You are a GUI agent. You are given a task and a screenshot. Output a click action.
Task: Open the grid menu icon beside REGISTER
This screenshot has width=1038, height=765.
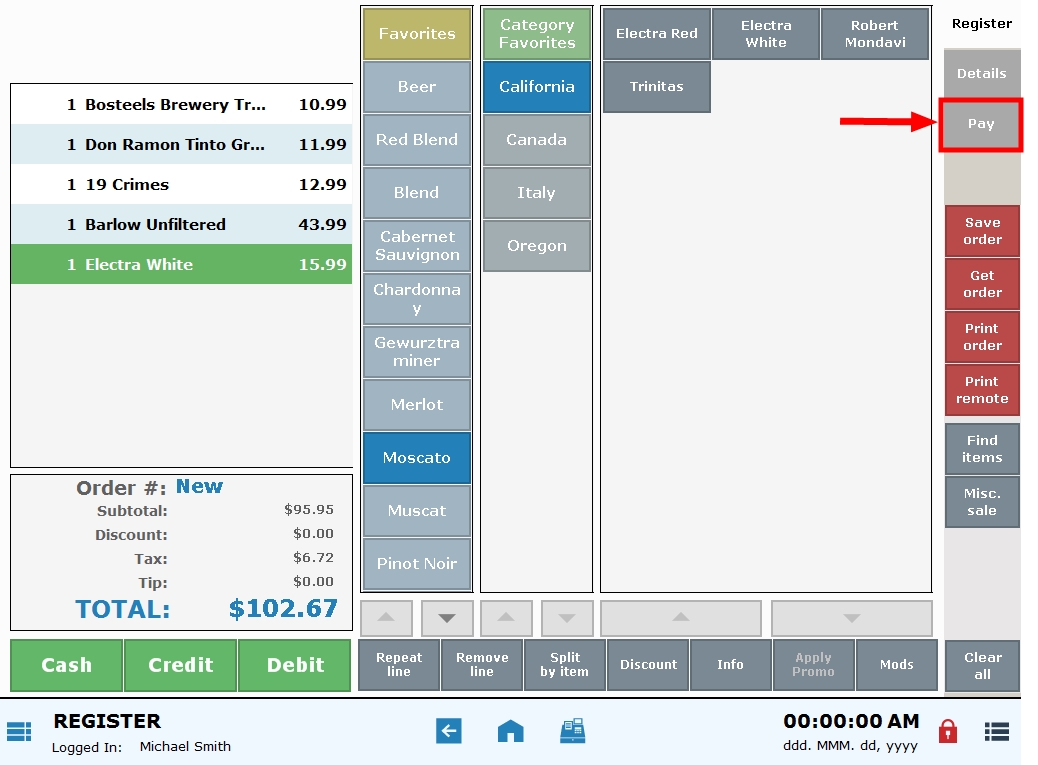click(x=19, y=731)
